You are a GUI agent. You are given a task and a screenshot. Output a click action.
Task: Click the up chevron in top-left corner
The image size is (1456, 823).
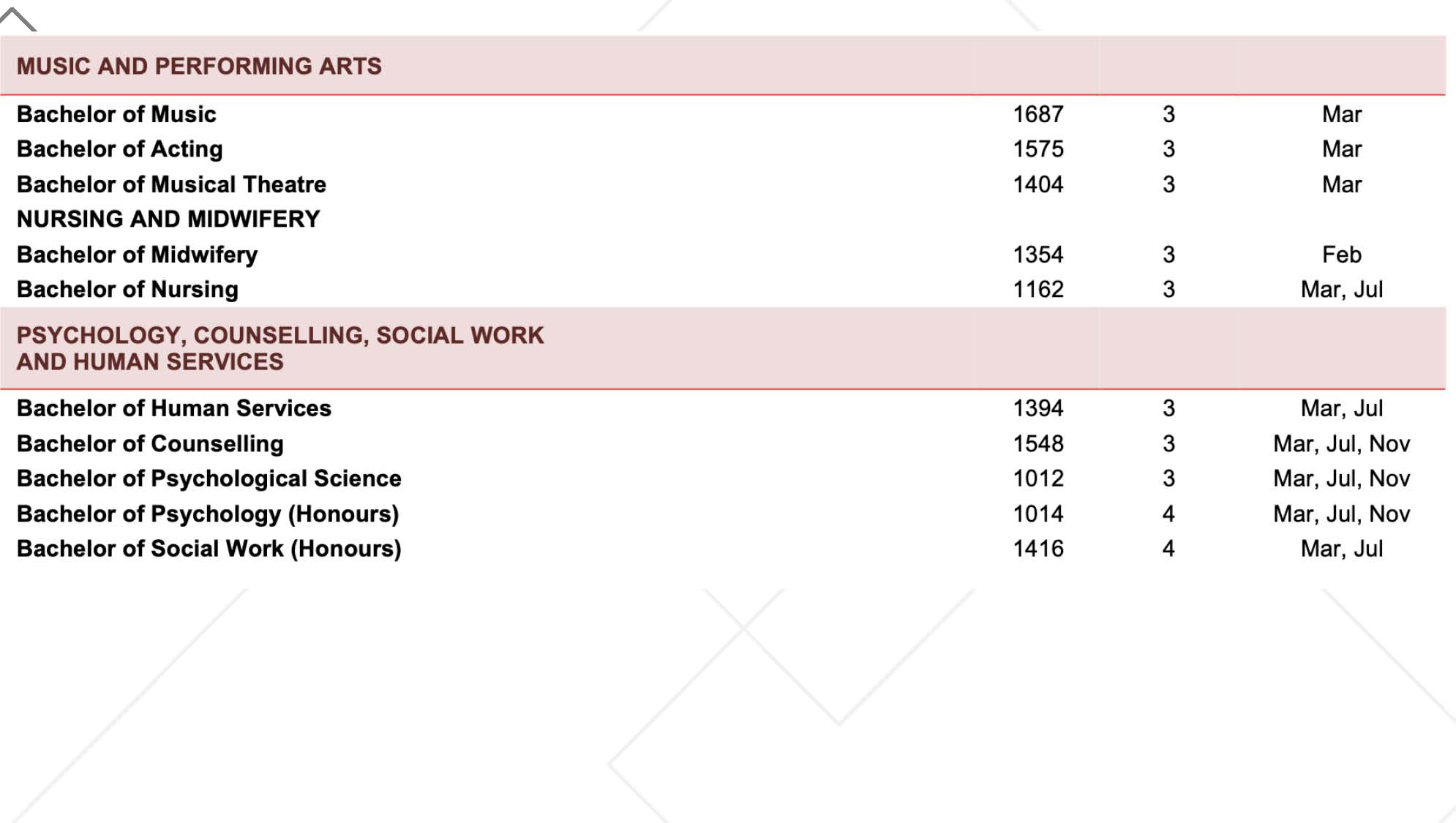(18, 19)
